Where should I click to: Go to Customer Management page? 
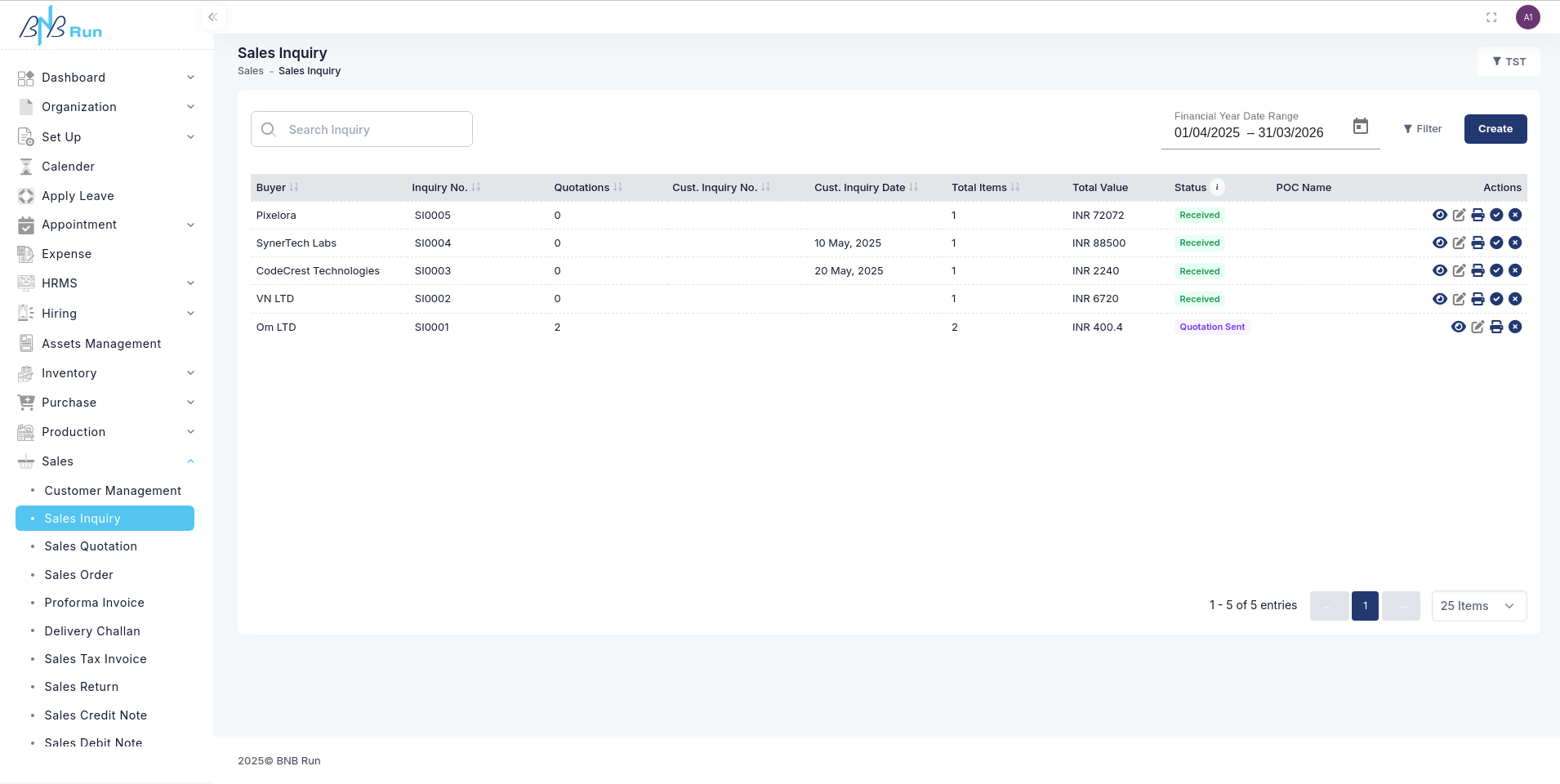(113, 491)
